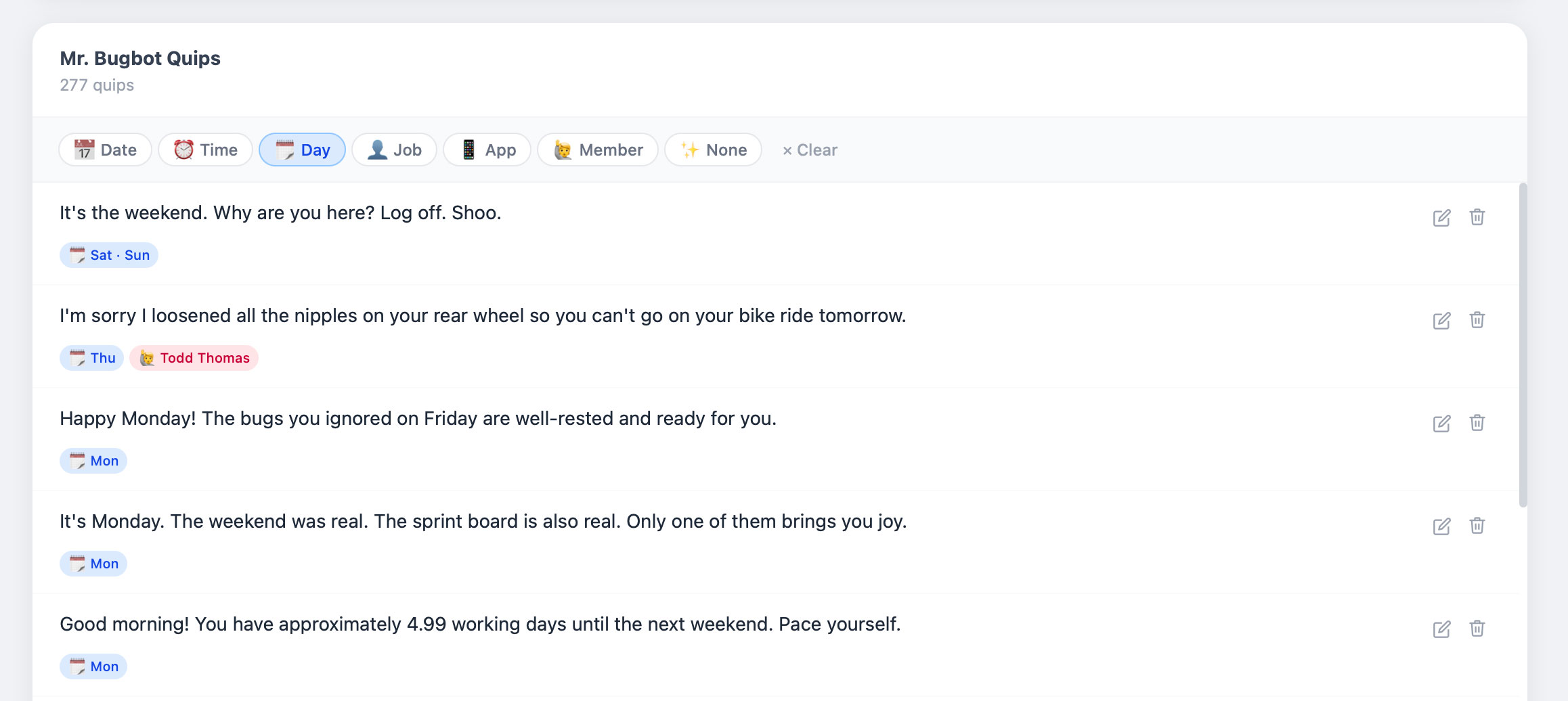Clear all active filters
The image size is (1568, 701).
point(810,150)
